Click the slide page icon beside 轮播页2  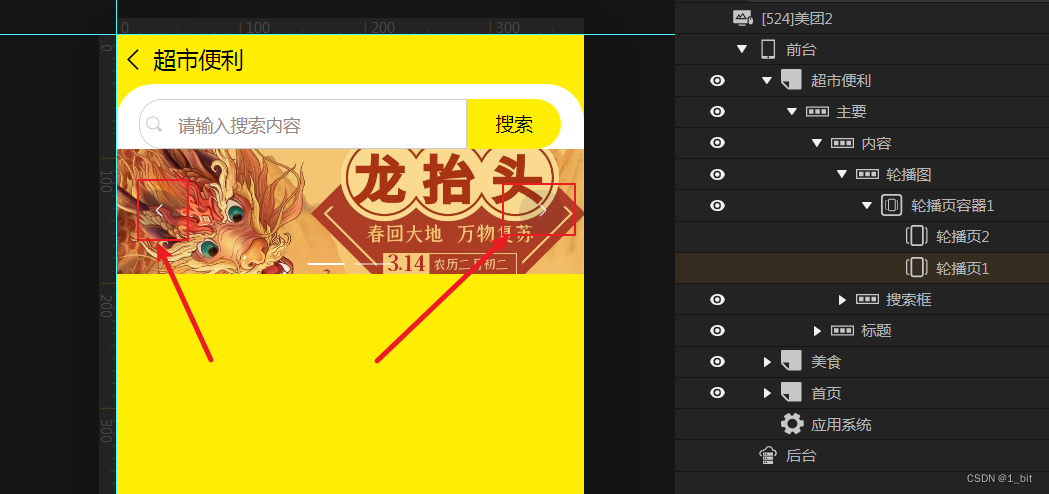(x=917, y=236)
